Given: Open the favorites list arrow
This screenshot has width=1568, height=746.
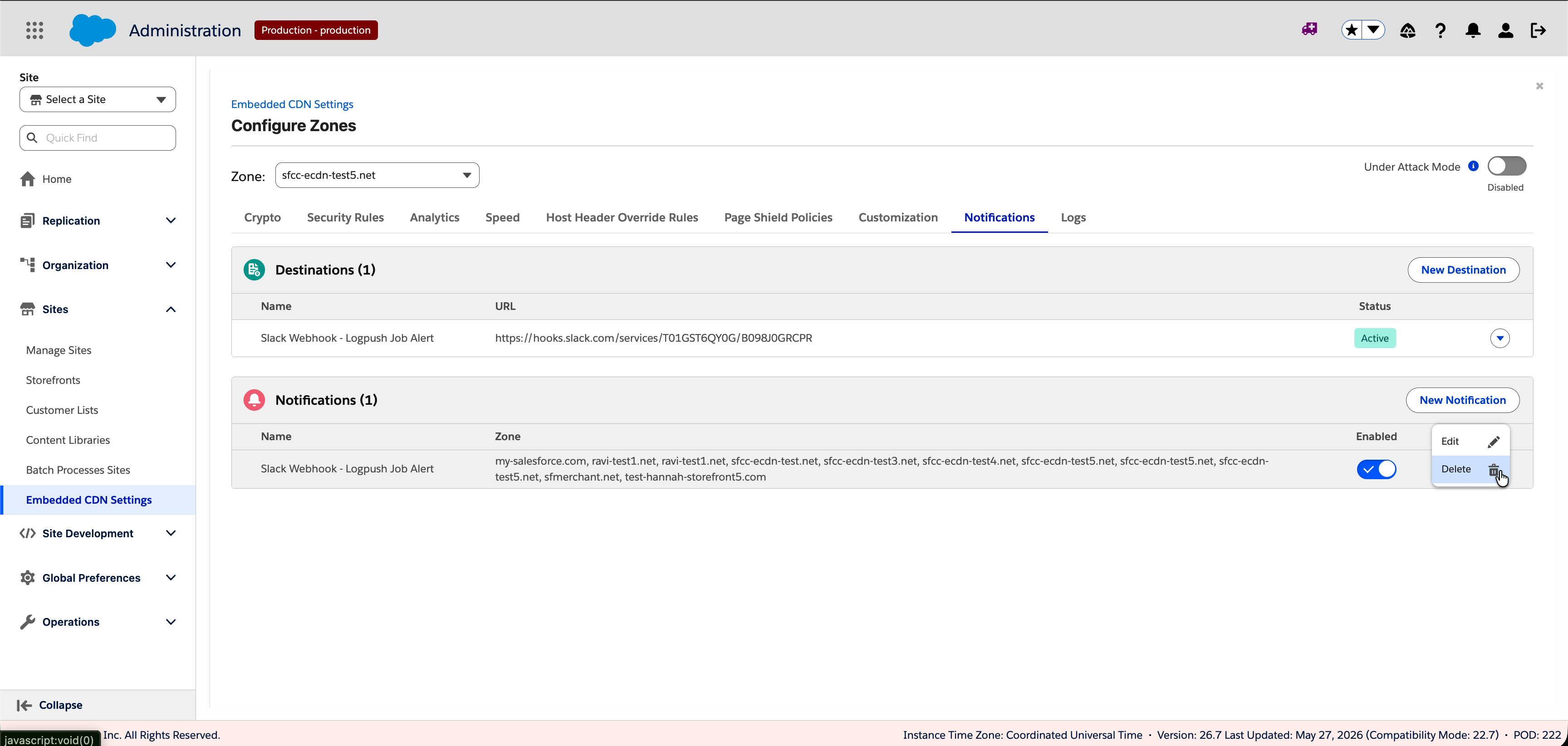Looking at the screenshot, I should pyautogui.click(x=1373, y=30).
